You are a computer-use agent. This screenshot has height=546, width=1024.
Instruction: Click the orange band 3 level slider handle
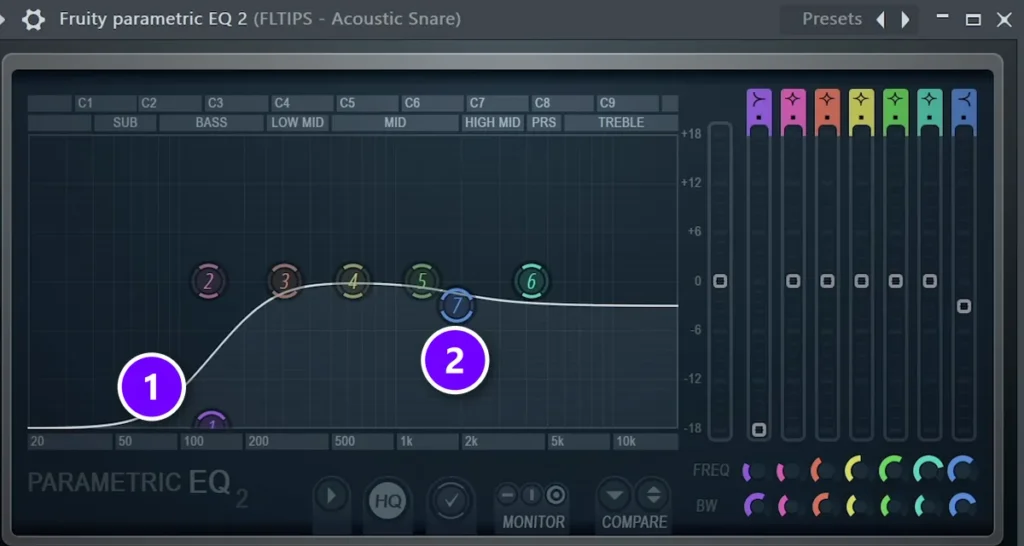click(827, 281)
